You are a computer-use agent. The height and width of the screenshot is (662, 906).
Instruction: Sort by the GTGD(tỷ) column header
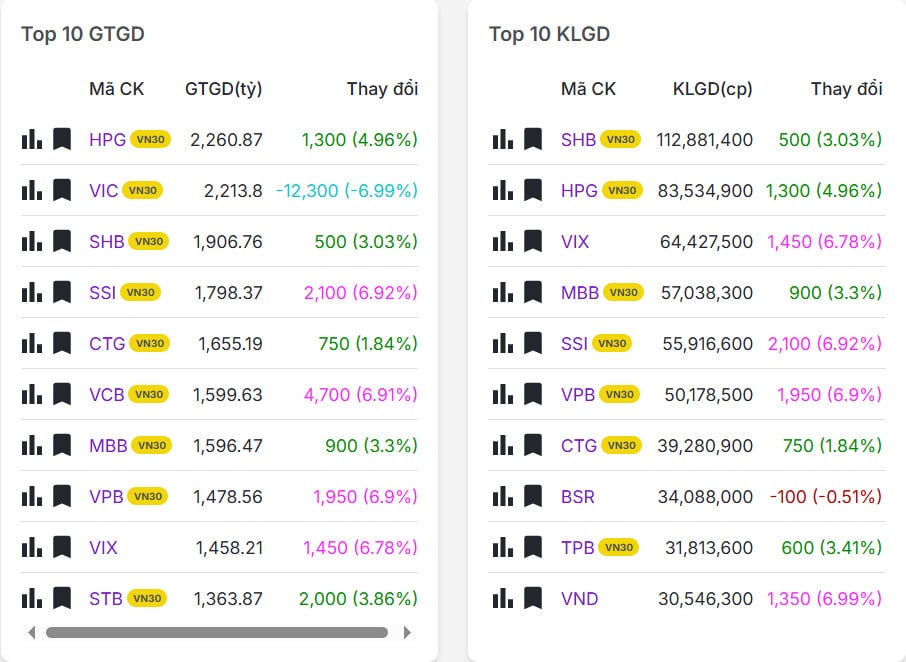[222, 89]
